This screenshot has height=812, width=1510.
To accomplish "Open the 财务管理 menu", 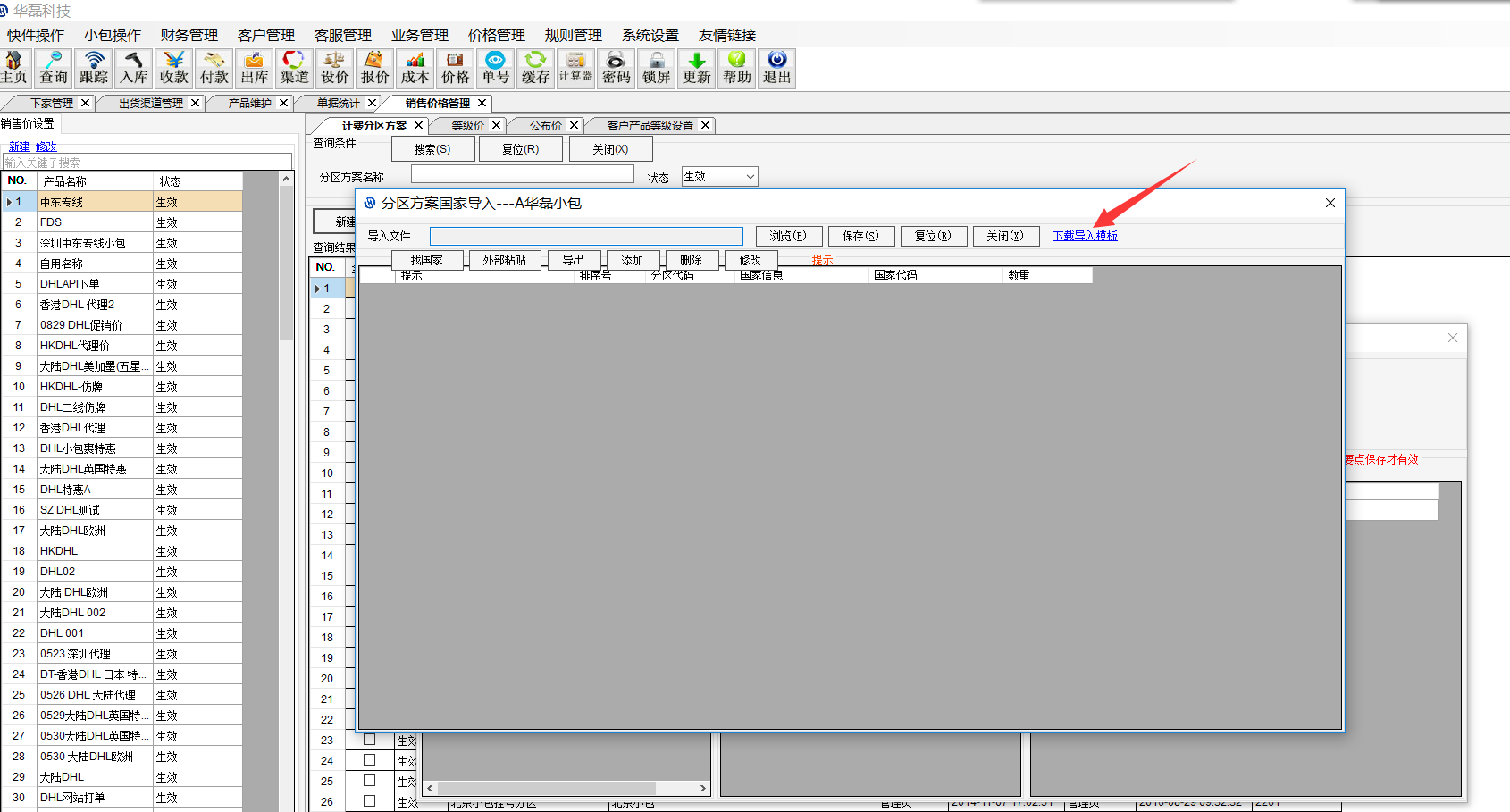I will click(x=189, y=35).
